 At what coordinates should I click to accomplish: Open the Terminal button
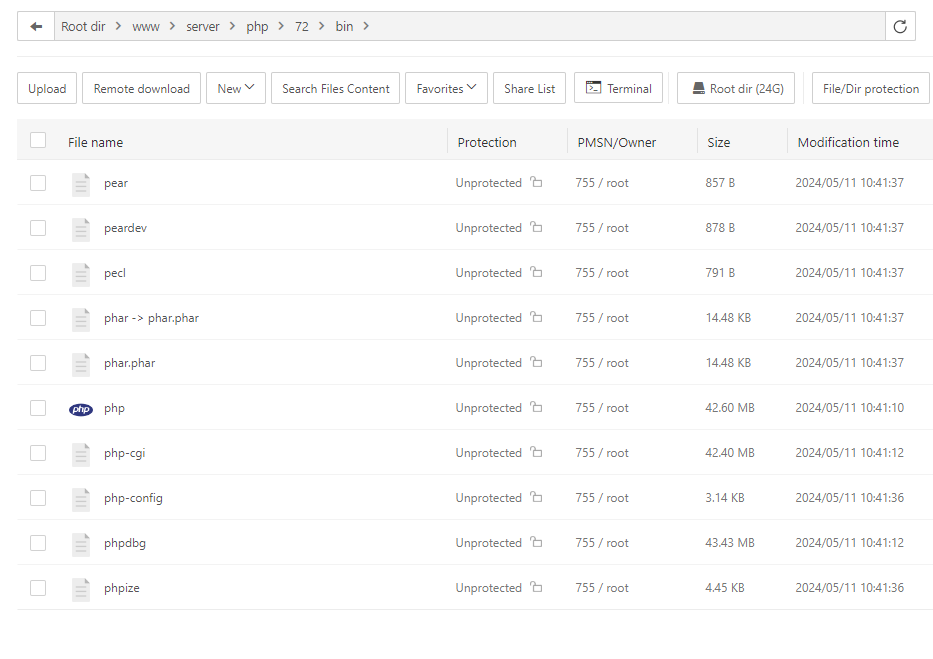pos(619,89)
